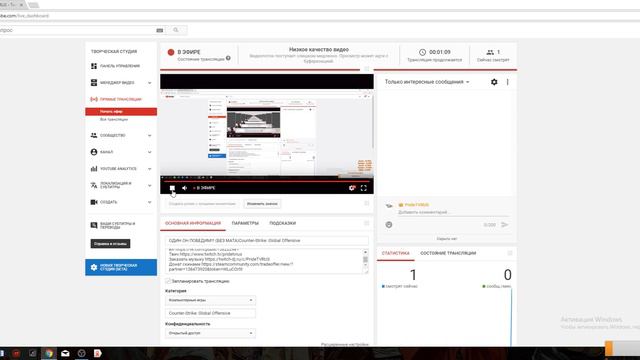Click the Локализация и субтитры translate icon
The image size is (640, 360).
point(94,185)
